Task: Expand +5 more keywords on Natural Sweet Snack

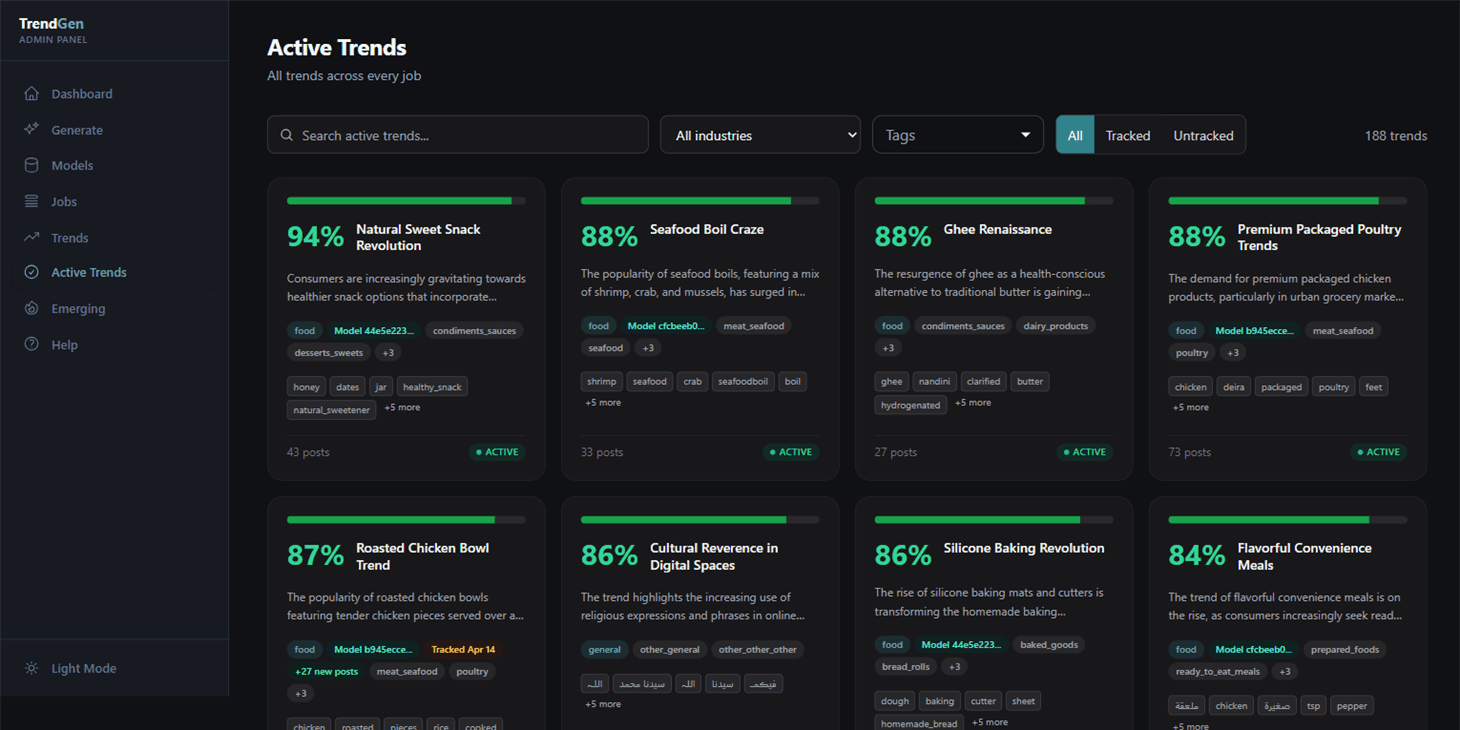Action: pyautogui.click(x=402, y=408)
